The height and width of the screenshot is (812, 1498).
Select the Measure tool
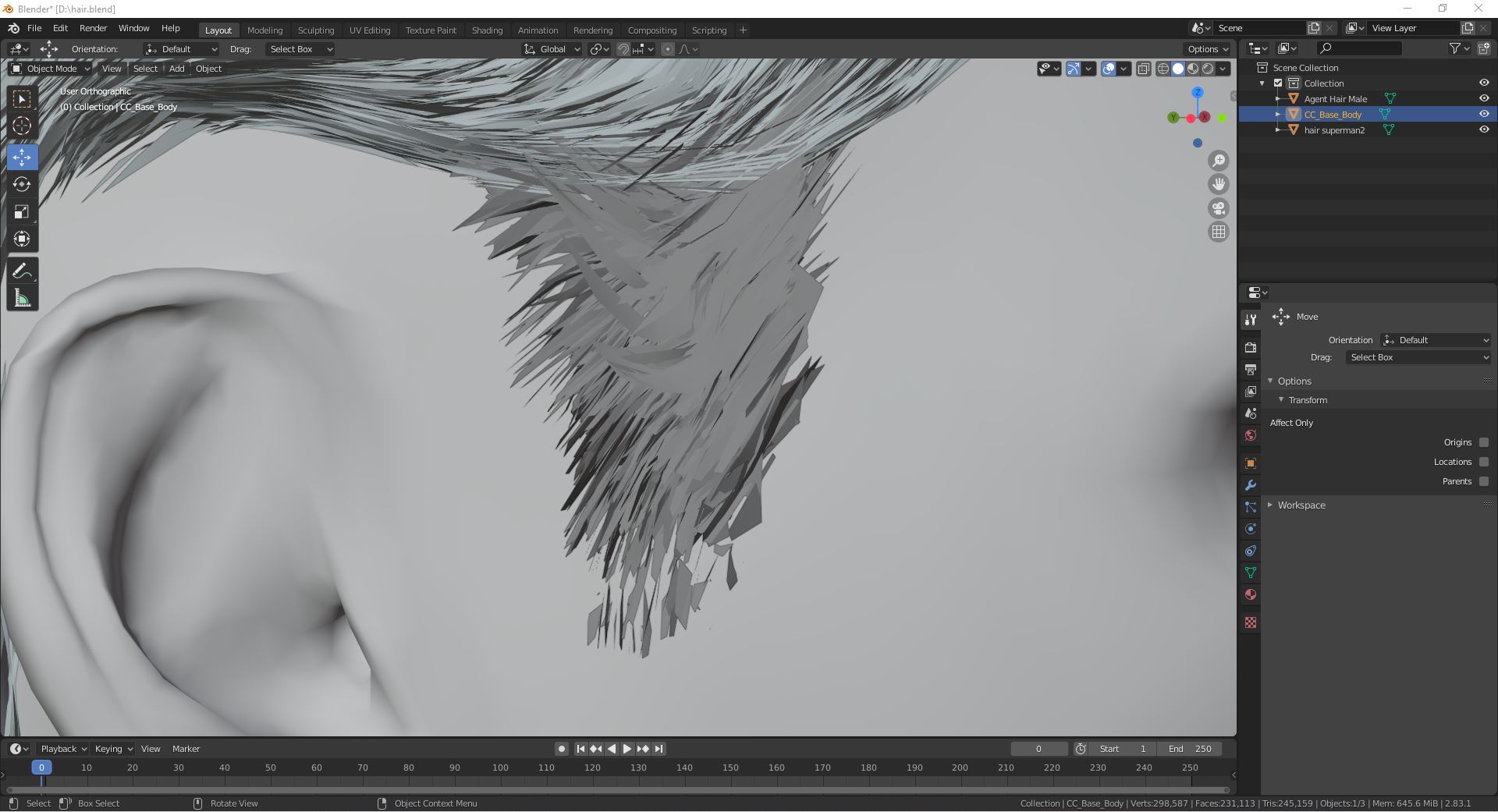[22, 298]
